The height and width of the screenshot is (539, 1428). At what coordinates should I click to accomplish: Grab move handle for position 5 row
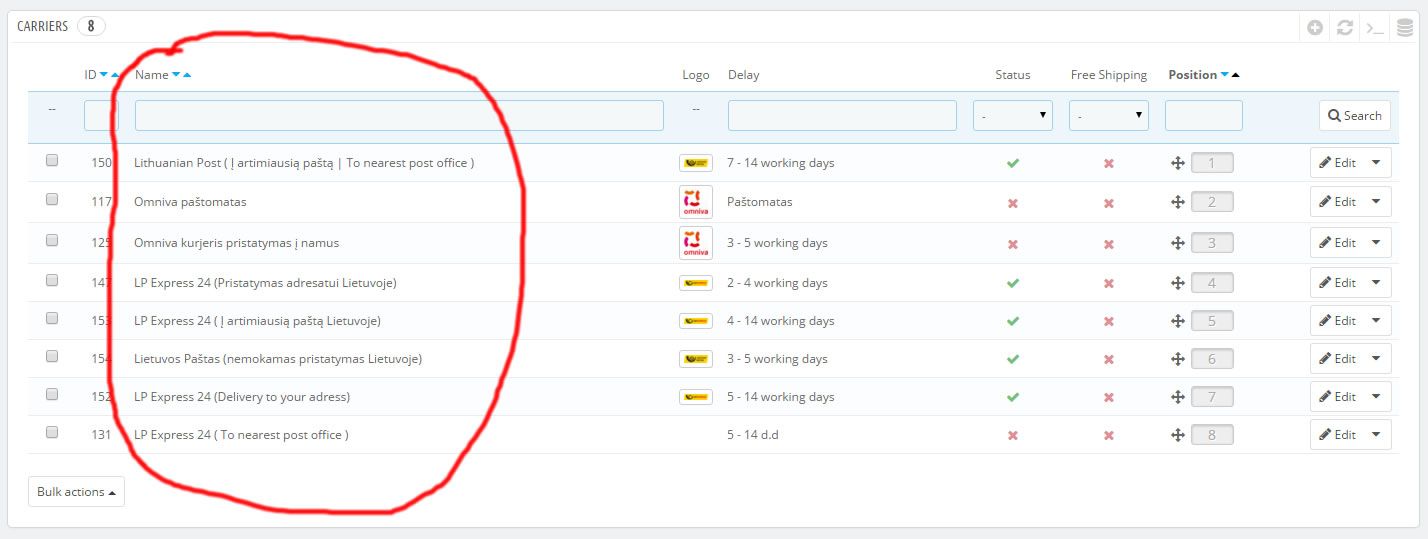click(1177, 321)
